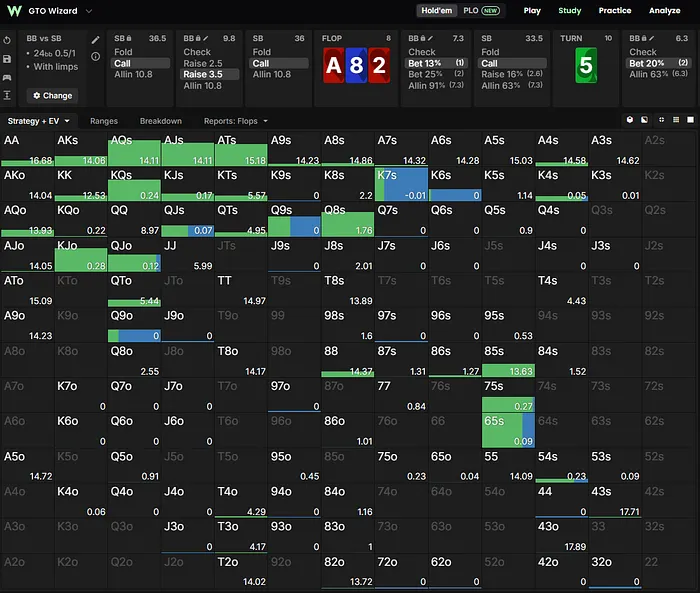This screenshot has height=593, width=700.
Task: Select Bet 25% in the BB 7.3 node
Action: 436,74
